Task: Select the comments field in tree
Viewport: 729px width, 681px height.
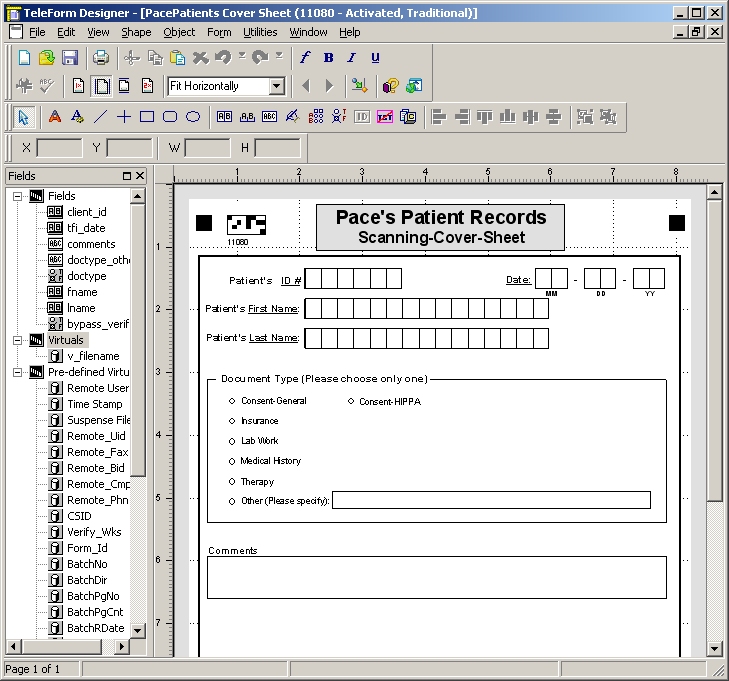Action: [91, 244]
